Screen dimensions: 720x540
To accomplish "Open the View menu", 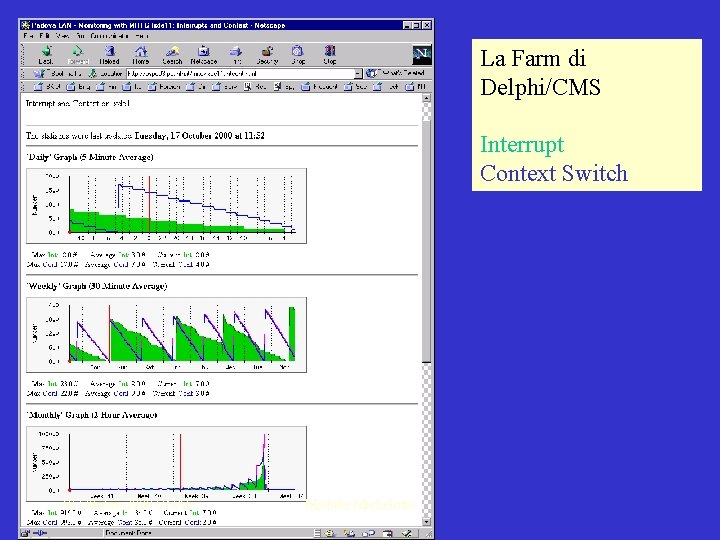I will (x=62, y=36).
